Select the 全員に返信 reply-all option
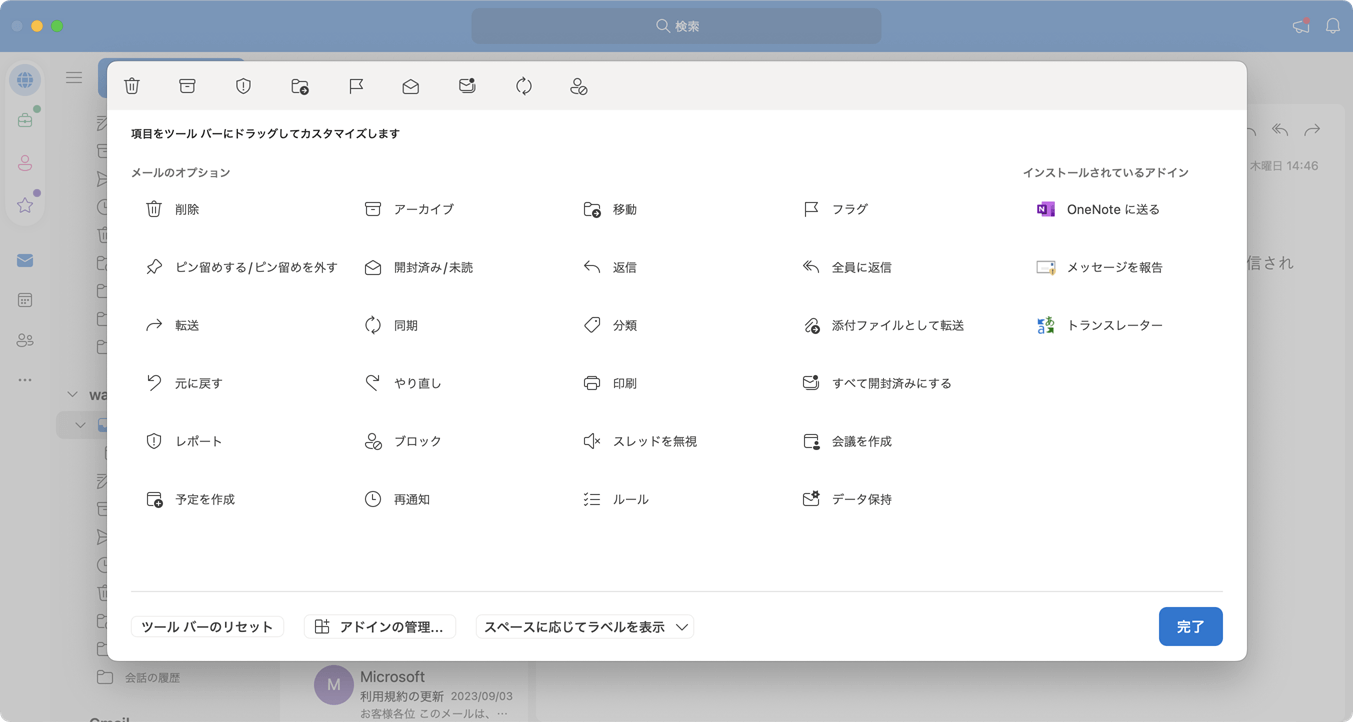1353x722 pixels. pyautogui.click(x=847, y=267)
